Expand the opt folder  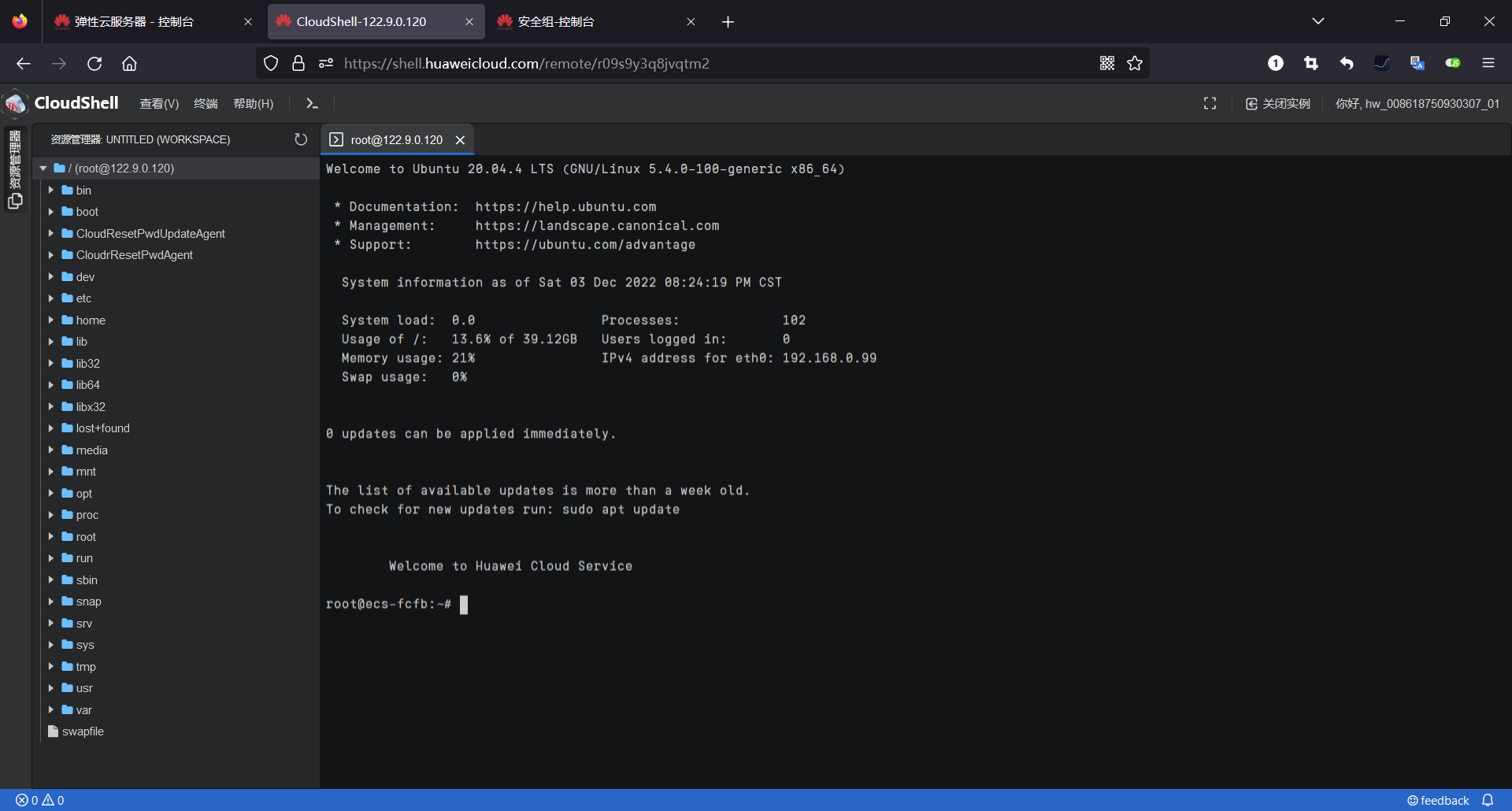click(x=51, y=494)
